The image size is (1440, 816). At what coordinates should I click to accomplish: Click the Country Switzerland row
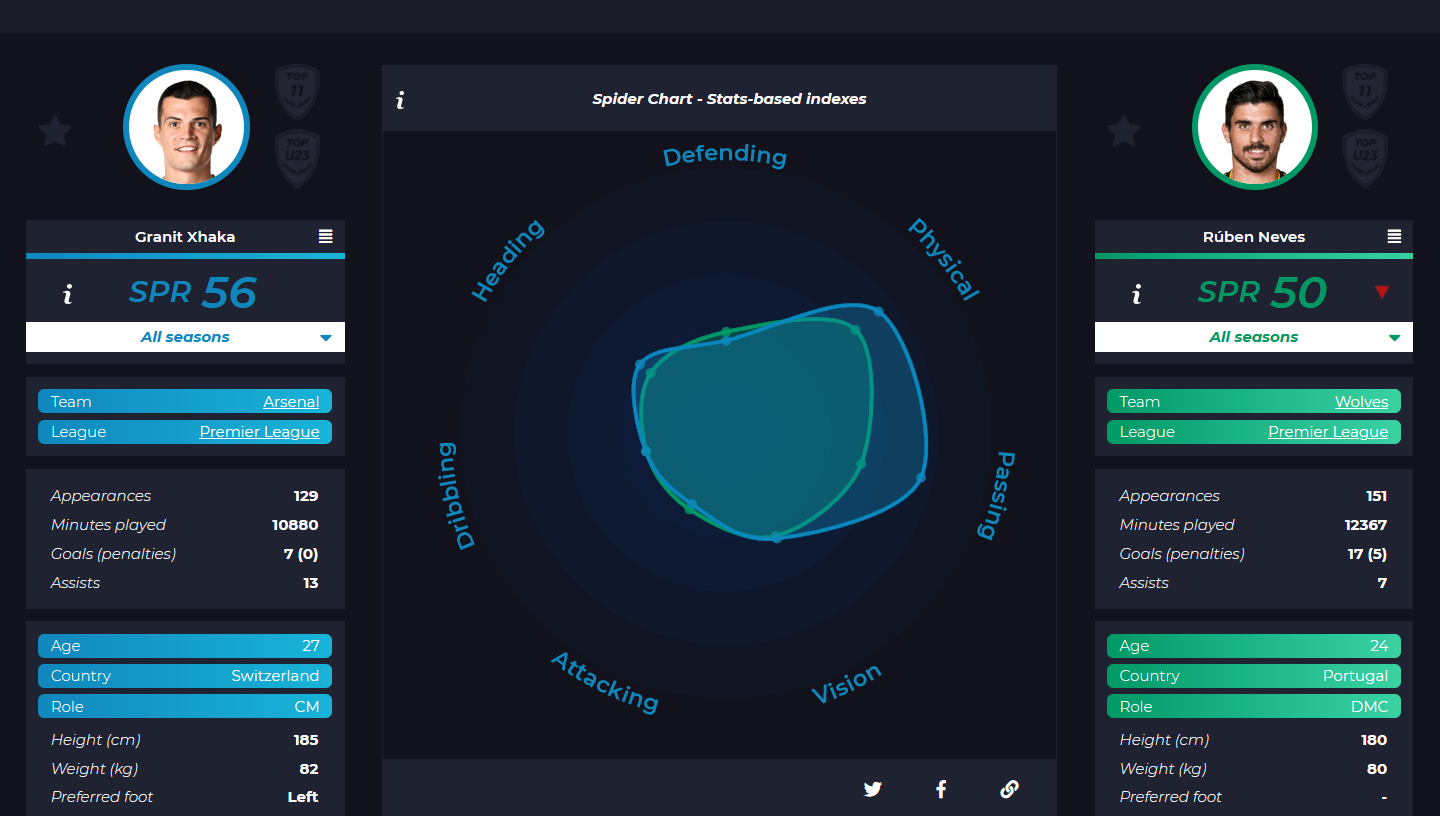coord(185,676)
